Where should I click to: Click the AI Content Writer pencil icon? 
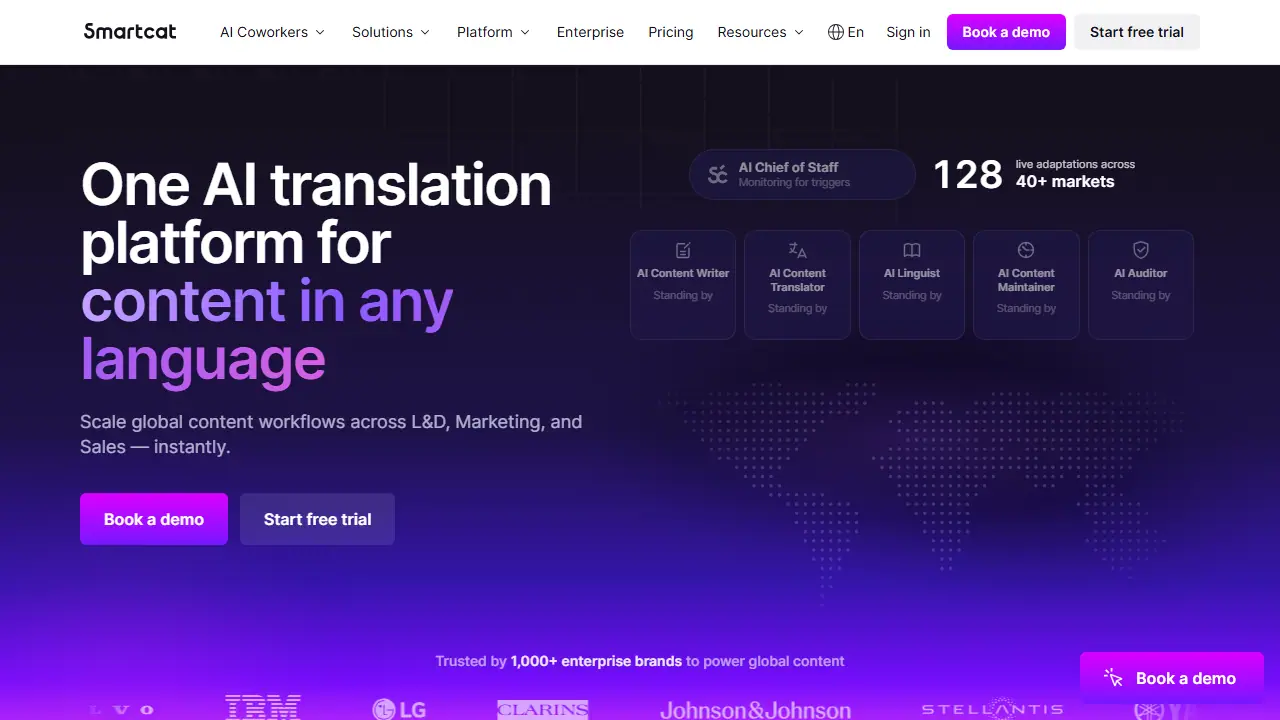683,250
